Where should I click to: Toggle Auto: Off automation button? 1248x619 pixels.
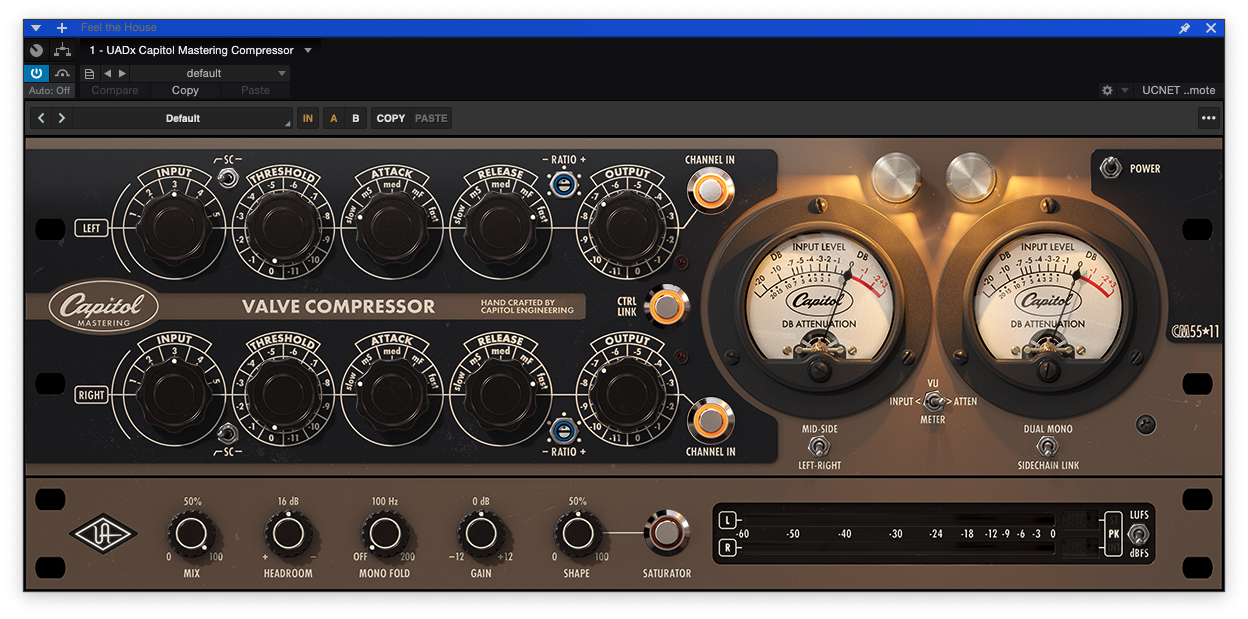point(50,90)
